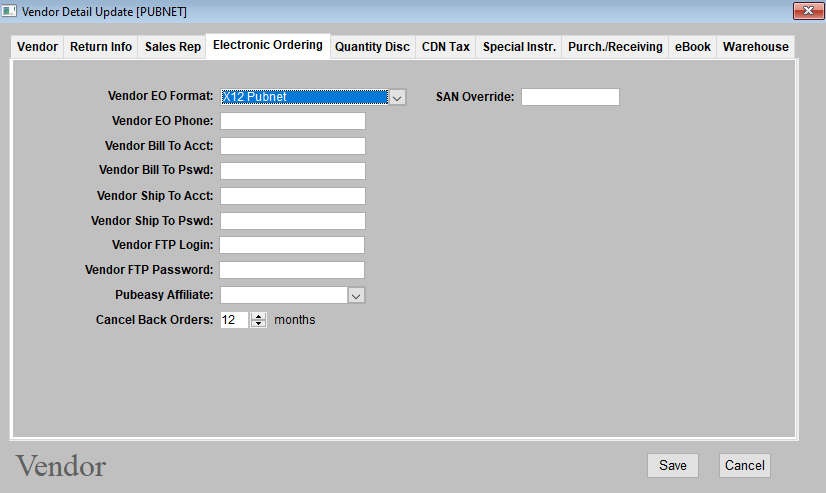Click the window icon in the title bar
The width and height of the screenshot is (826, 493).
tap(10, 11)
